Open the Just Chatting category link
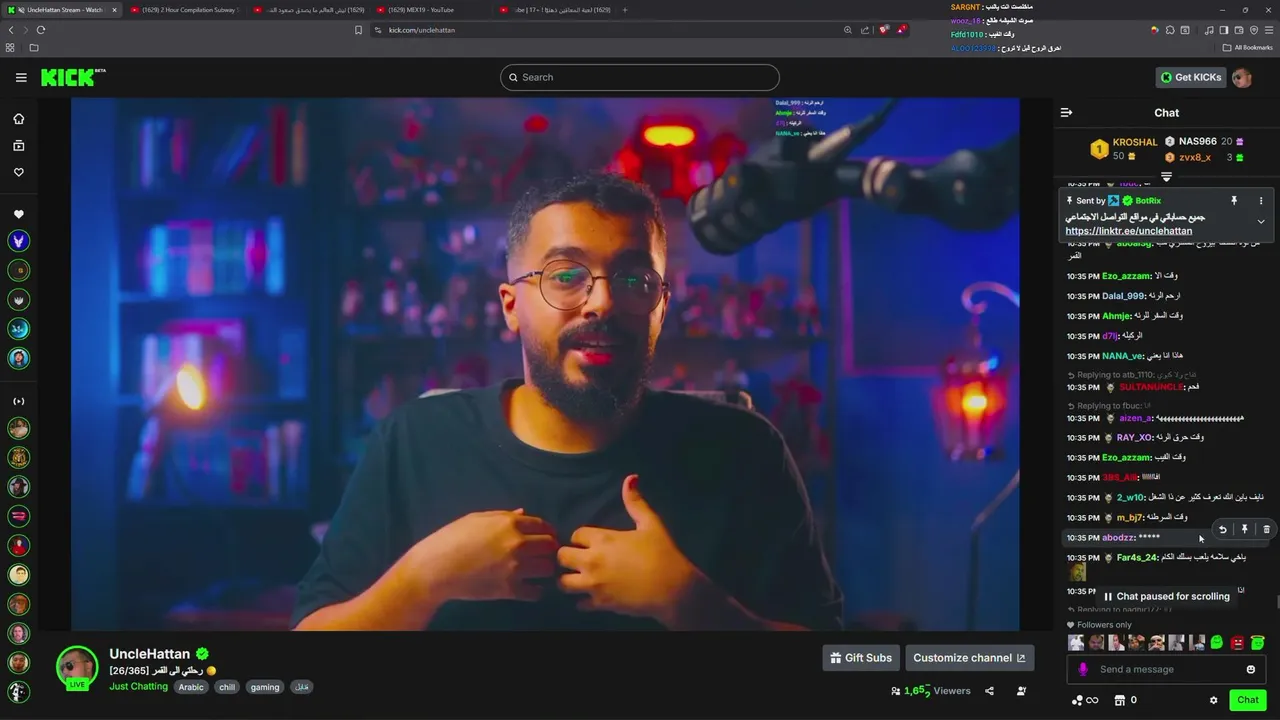 (139, 687)
